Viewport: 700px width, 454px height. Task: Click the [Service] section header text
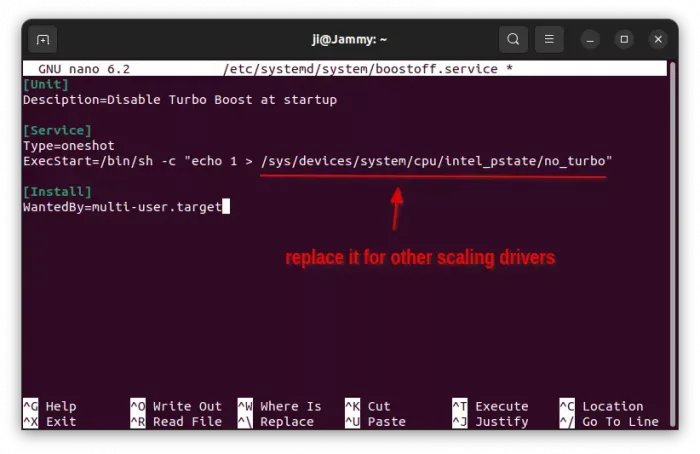pyautogui.click(x=57, y=130)
